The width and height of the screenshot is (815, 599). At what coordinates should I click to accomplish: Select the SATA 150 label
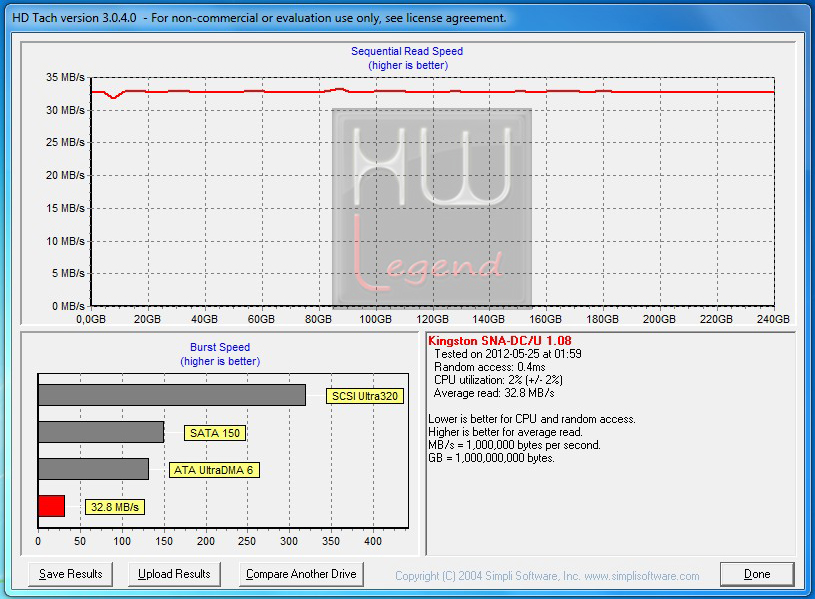pos(215,433)
